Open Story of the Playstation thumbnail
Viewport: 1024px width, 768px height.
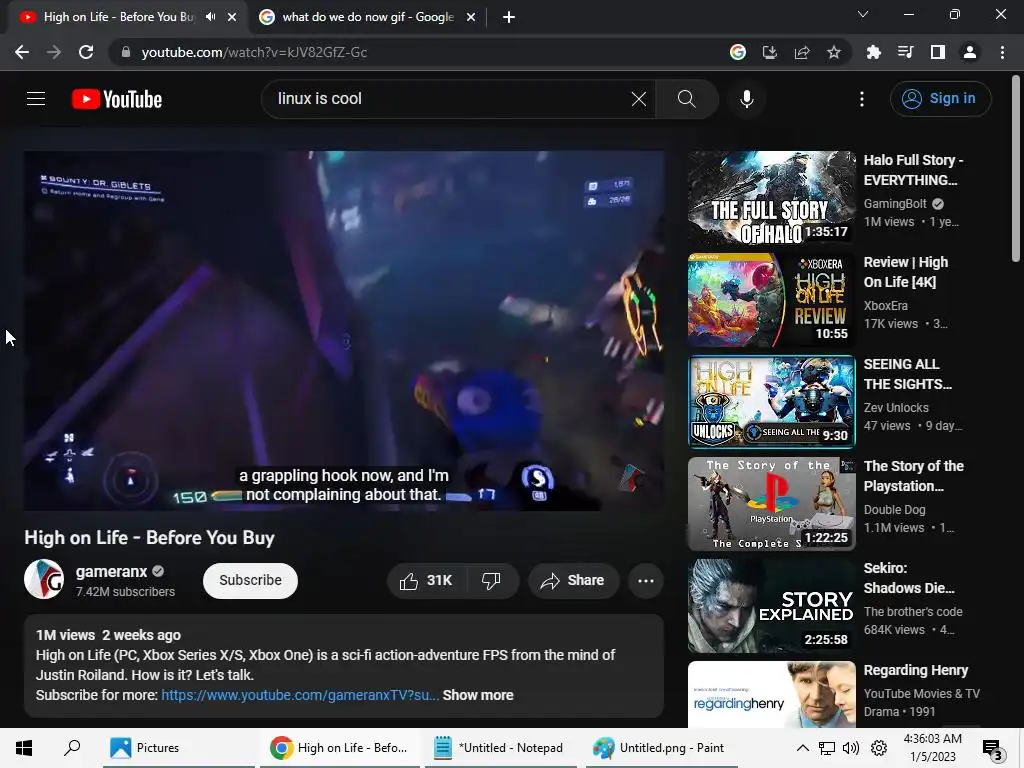771,504
